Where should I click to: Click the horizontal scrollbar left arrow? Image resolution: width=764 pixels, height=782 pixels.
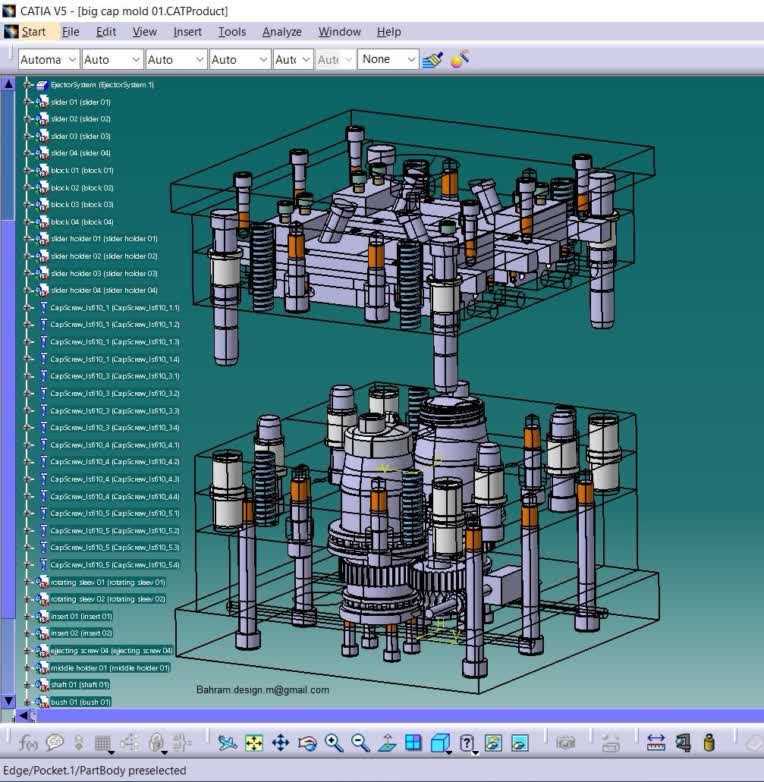pyautogui.click(x=23, y=716)
